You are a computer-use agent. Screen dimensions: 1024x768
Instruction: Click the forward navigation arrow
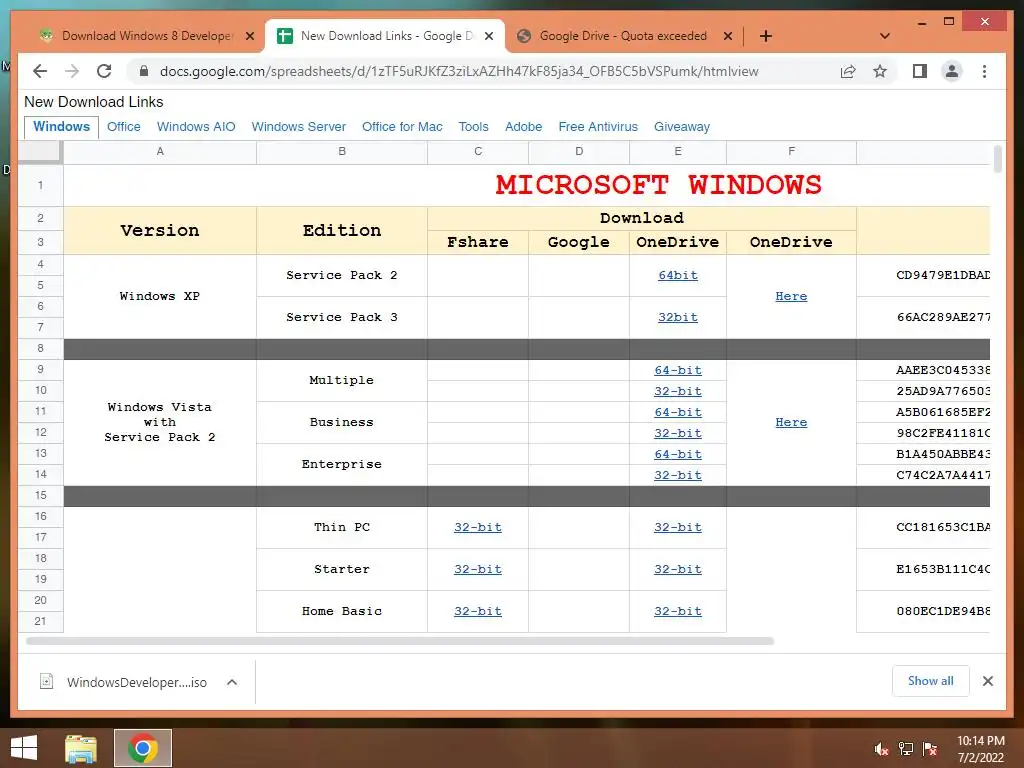click(x=72, y=71)
